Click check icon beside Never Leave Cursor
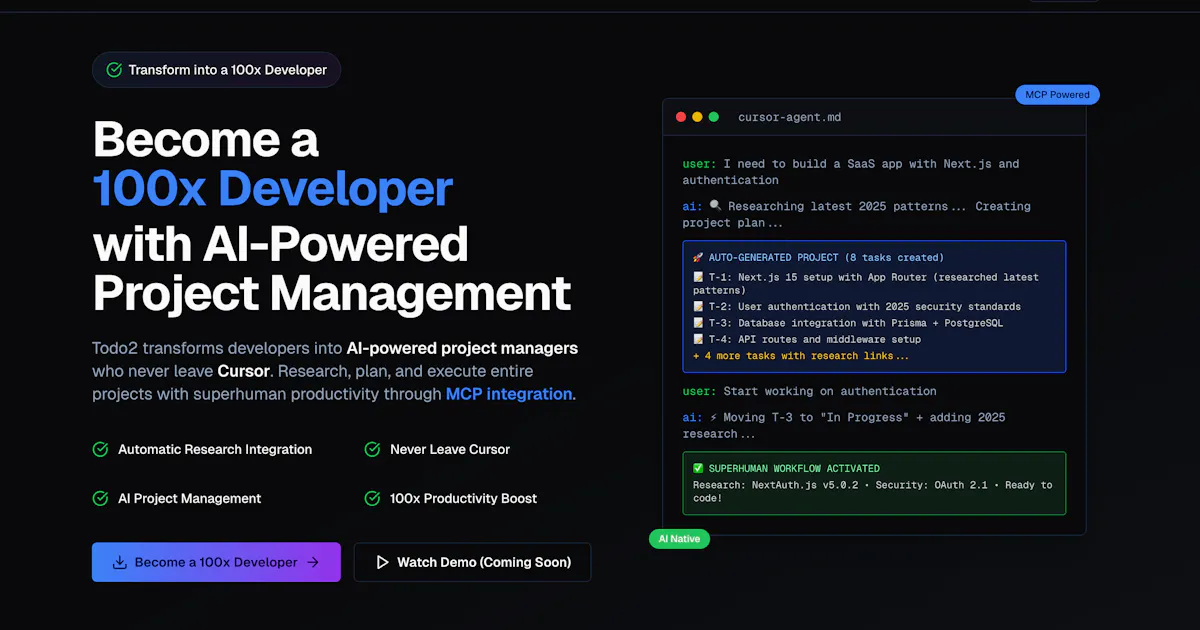 [372, 450]
